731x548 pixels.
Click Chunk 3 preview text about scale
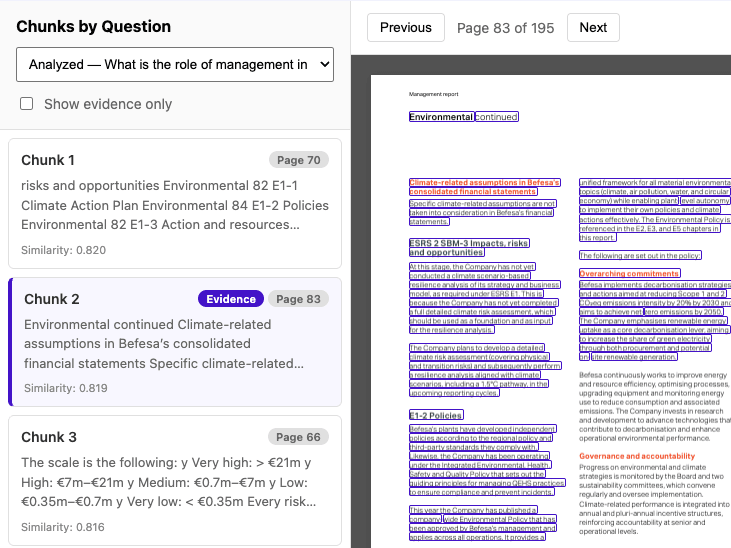[169, 482]
